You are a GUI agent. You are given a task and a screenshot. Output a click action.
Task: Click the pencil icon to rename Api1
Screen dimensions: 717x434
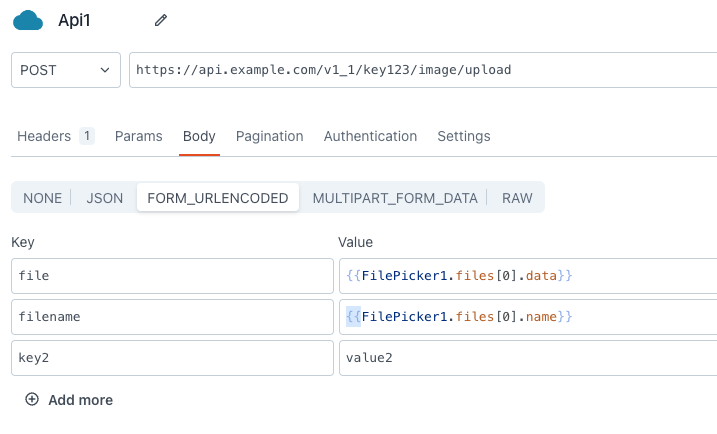161,21
